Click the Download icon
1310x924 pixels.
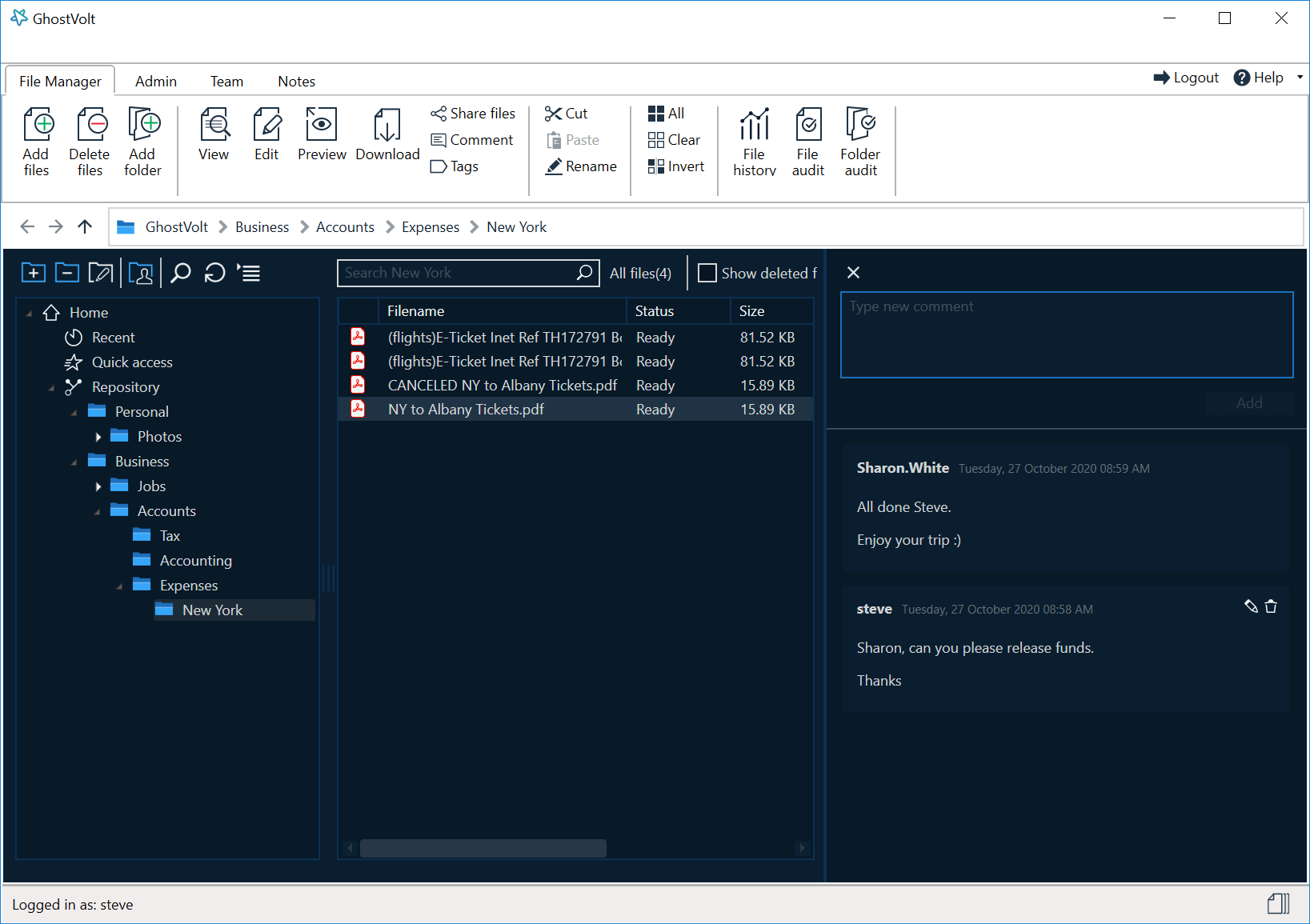(387, 125)
